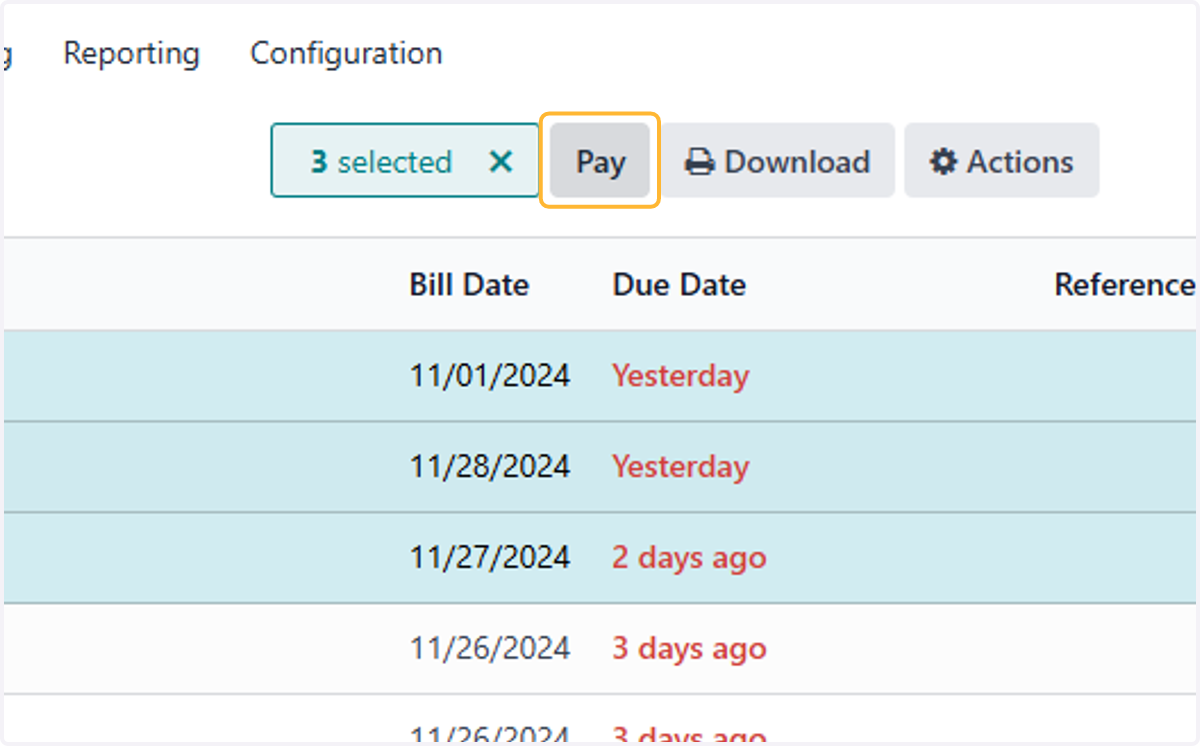Click the Pay button
Screen dimensions: 1200x746
tap(600, 161)
